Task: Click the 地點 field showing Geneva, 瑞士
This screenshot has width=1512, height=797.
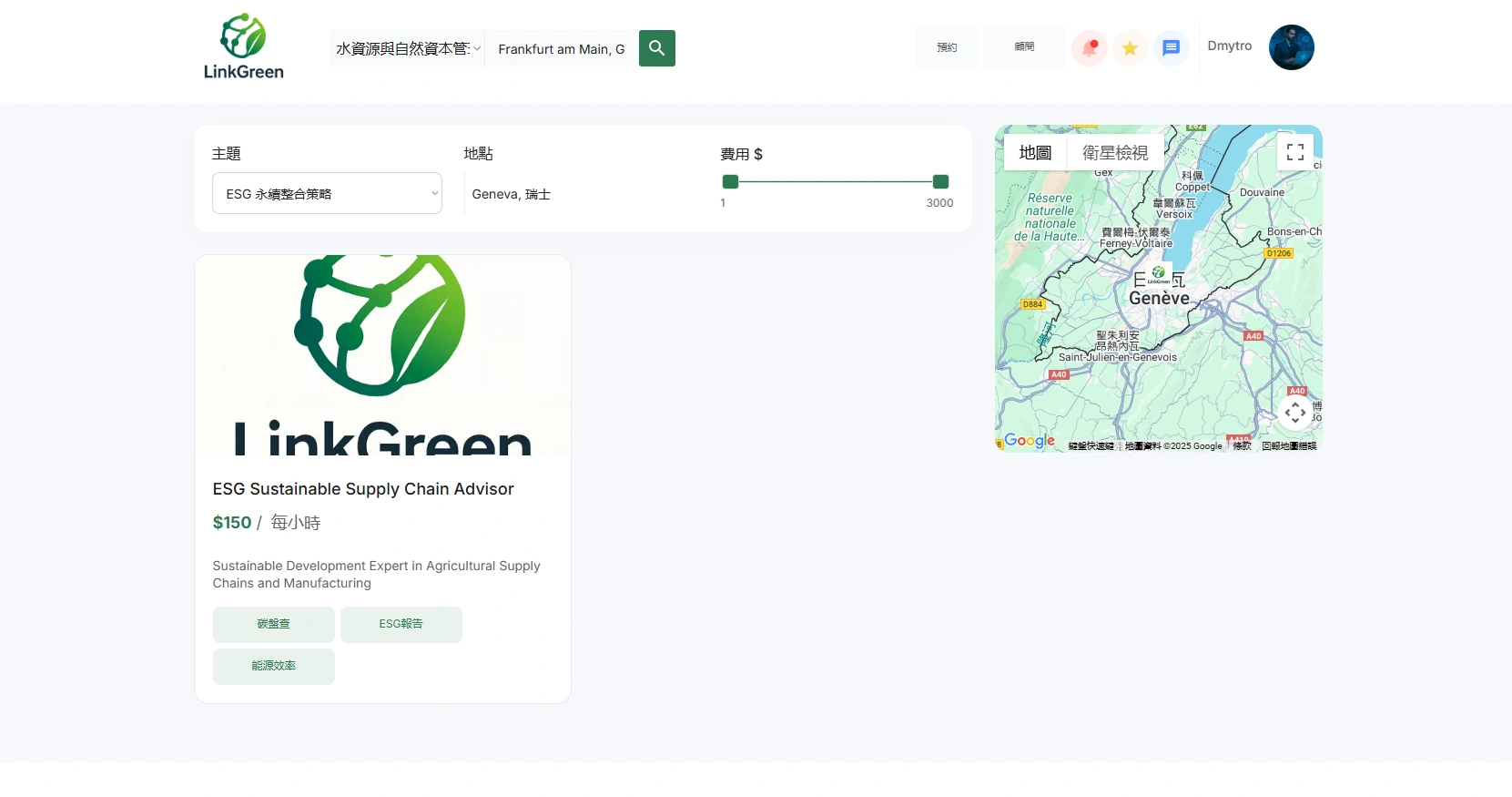Action: point(583,194)
